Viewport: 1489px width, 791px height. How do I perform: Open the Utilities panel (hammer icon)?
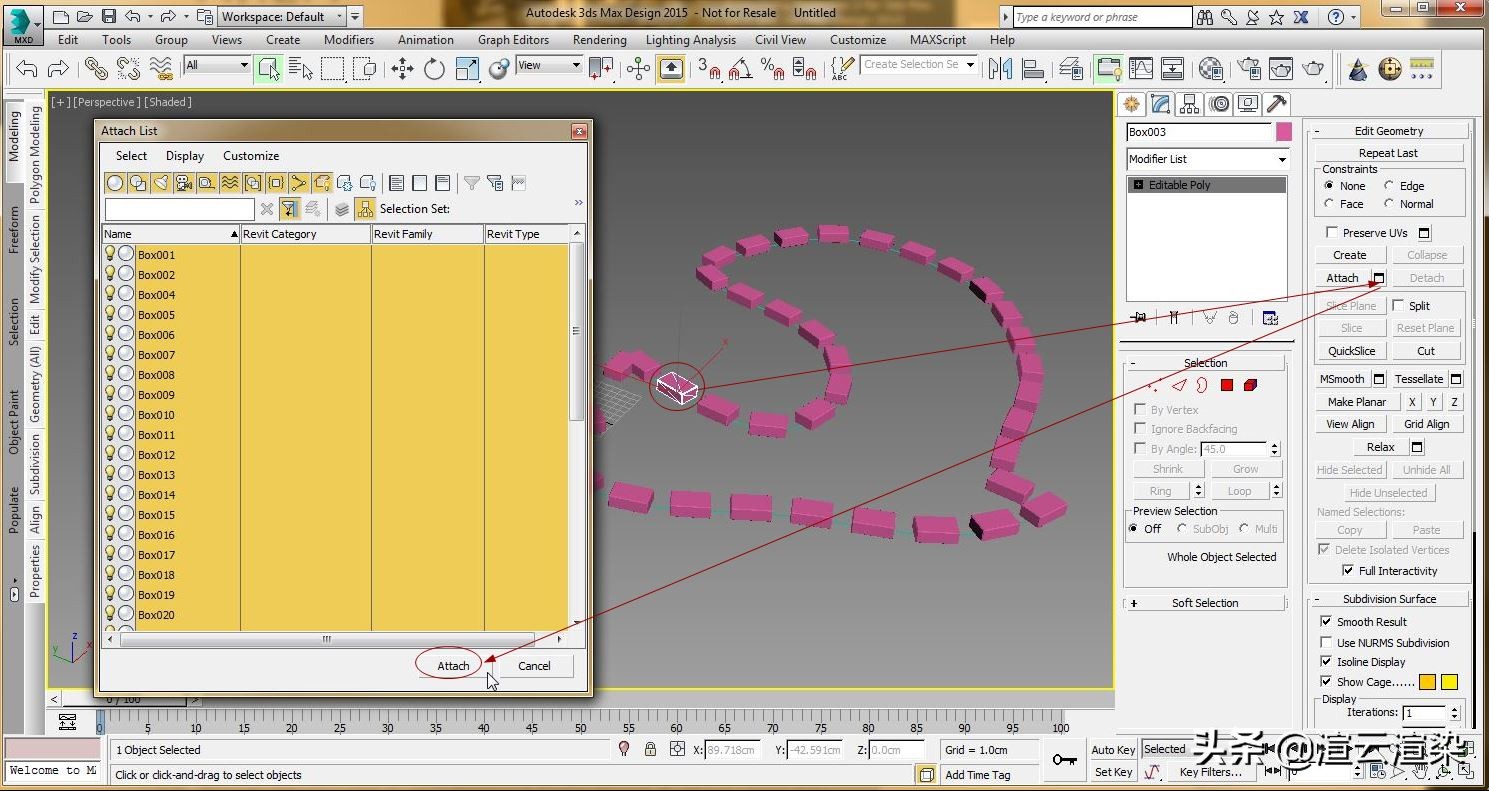click(x=1276, y=103)
